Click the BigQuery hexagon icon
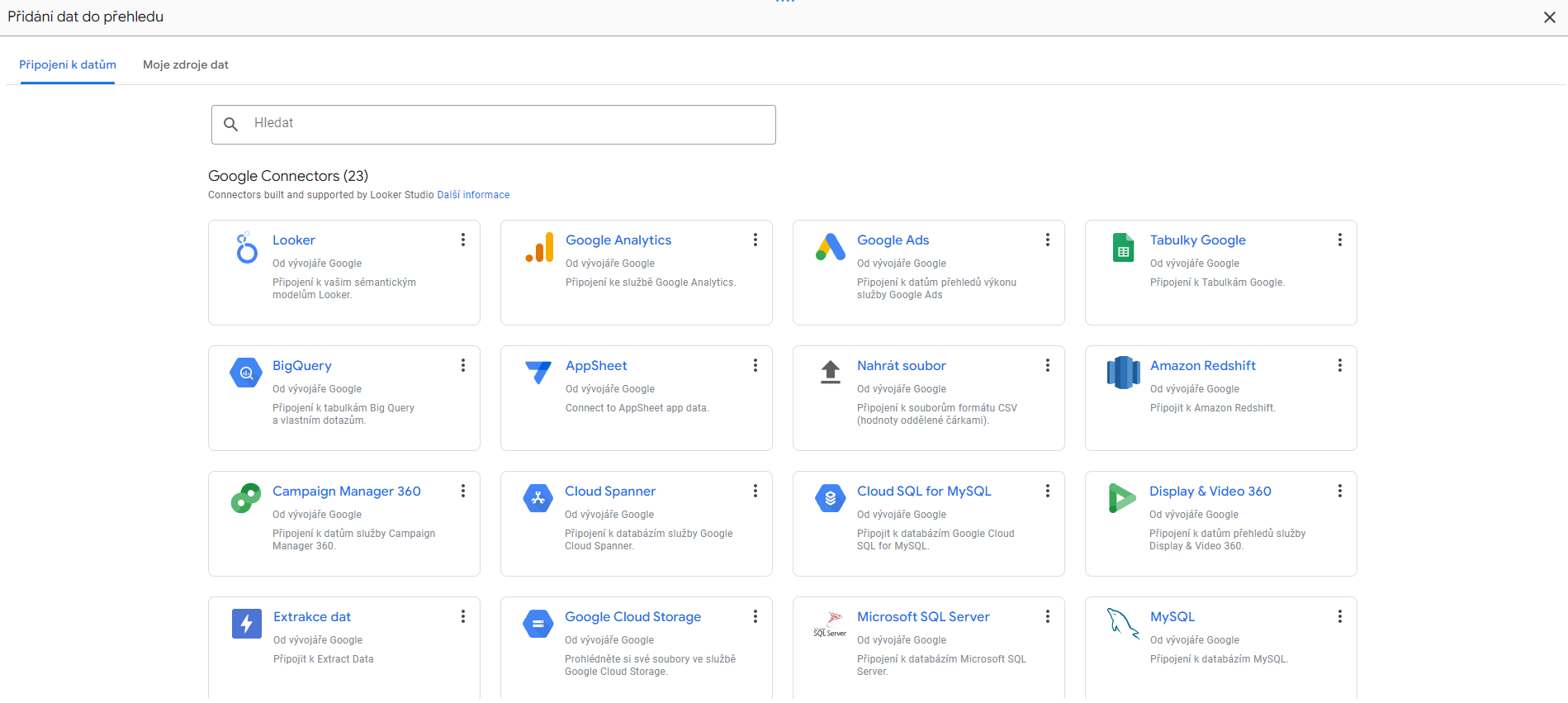Viewport: 1568px width, 703px height. (x=246, y=373)
